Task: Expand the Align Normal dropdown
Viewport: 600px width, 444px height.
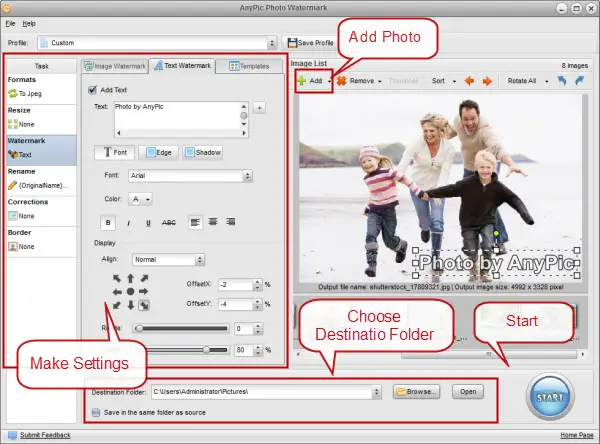Action: pos(168,260)
